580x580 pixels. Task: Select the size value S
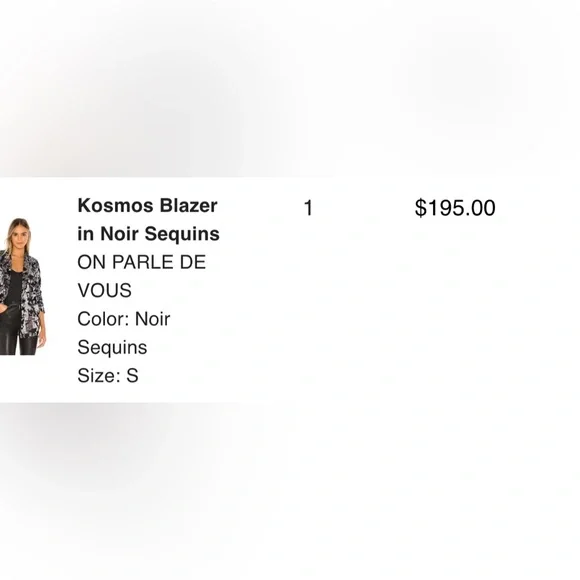point(132,376)
